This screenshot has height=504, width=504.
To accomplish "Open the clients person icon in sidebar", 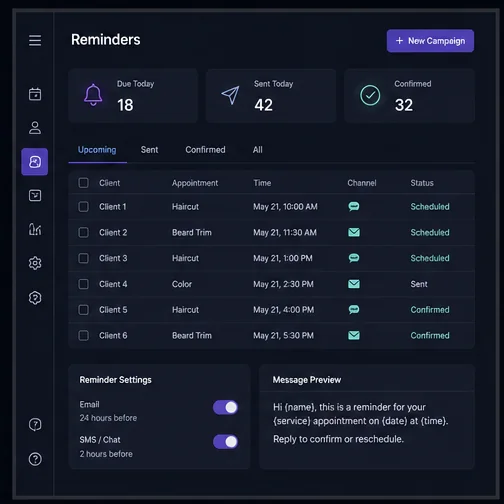I will pyautogui.click(x=35, y=128).
